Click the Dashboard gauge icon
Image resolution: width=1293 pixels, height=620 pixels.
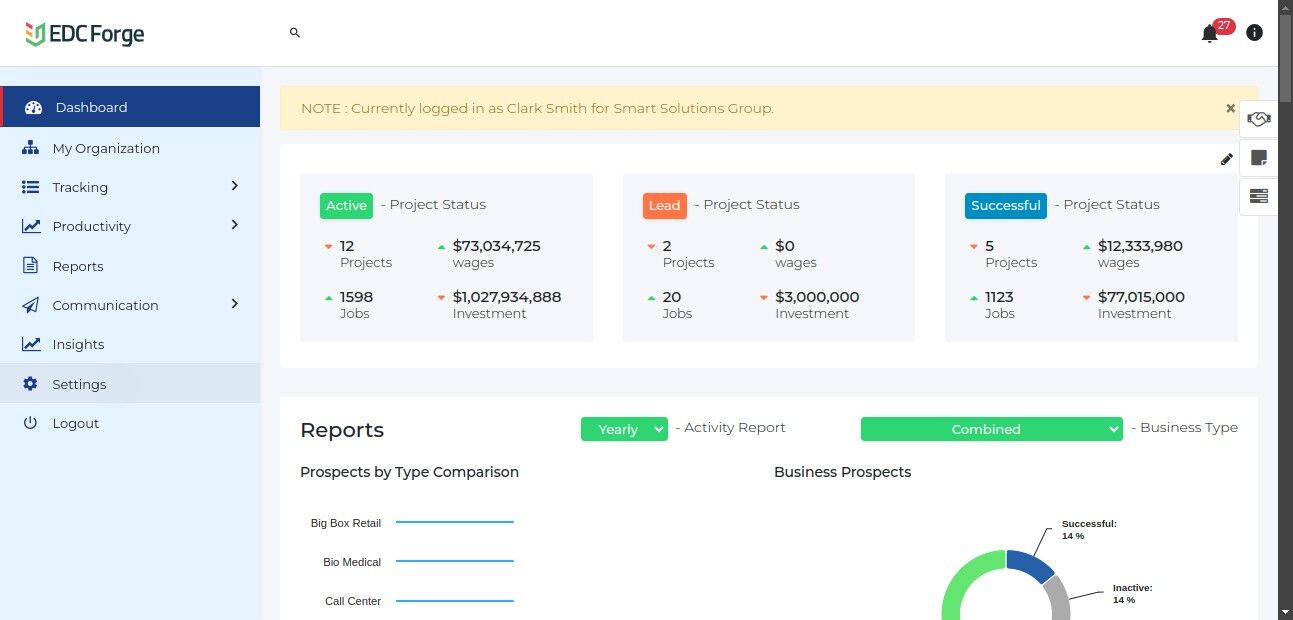(33, 107)
